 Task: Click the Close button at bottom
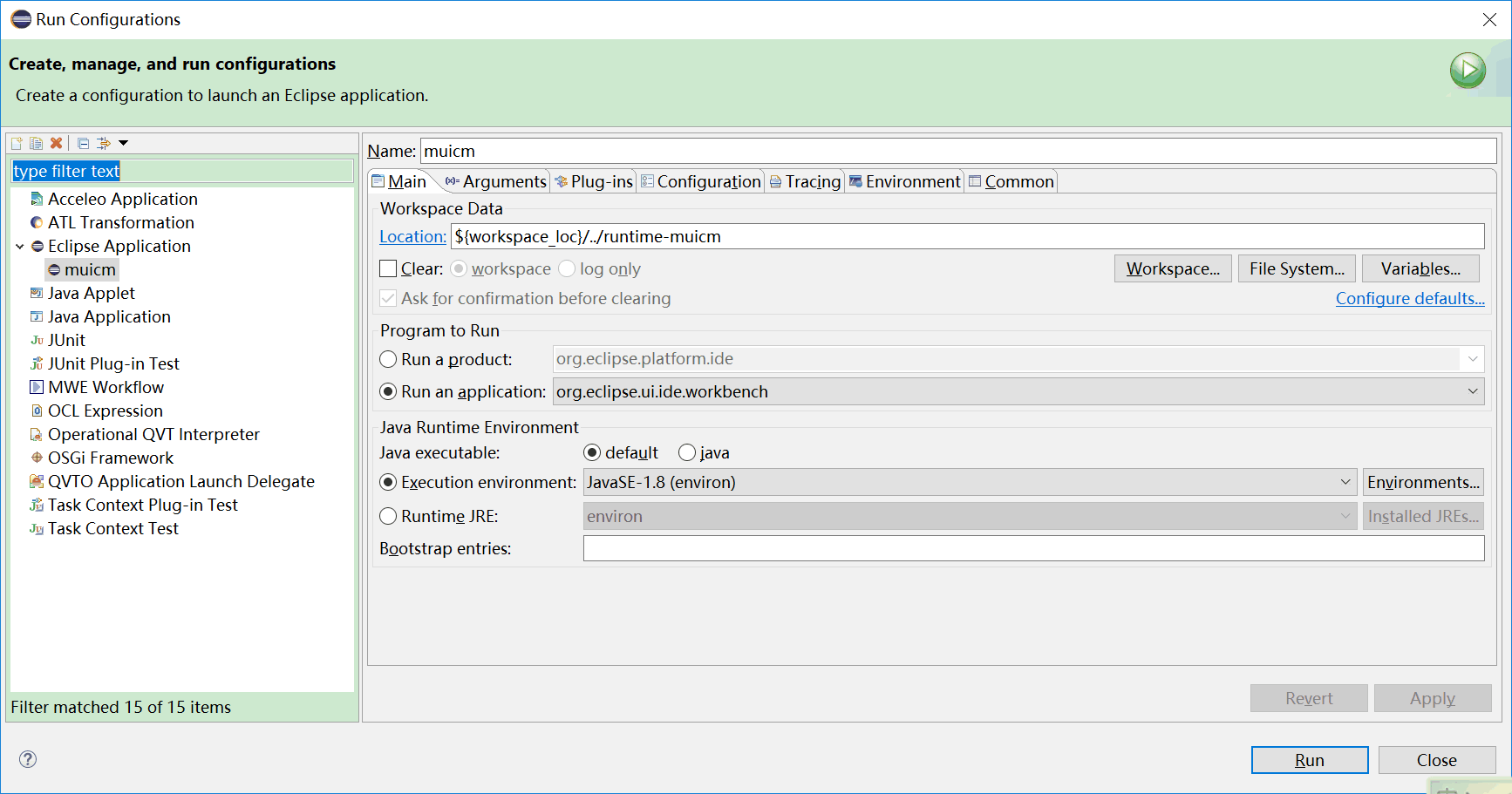coord(1436,760)
